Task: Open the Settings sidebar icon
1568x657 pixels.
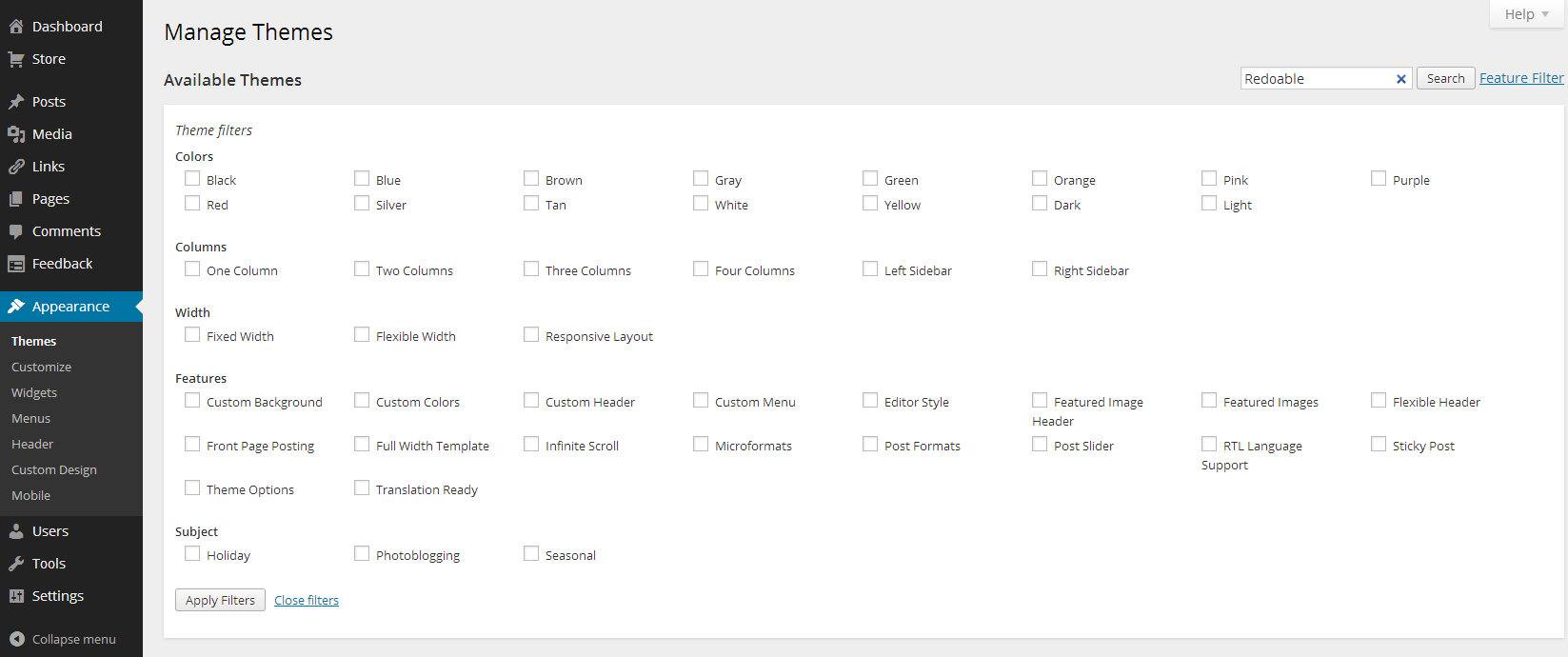Action: click(x=16, y=596)
